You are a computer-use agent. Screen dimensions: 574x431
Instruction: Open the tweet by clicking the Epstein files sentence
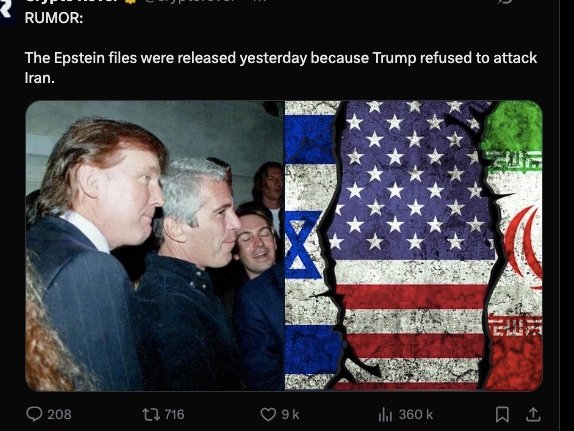281,68
